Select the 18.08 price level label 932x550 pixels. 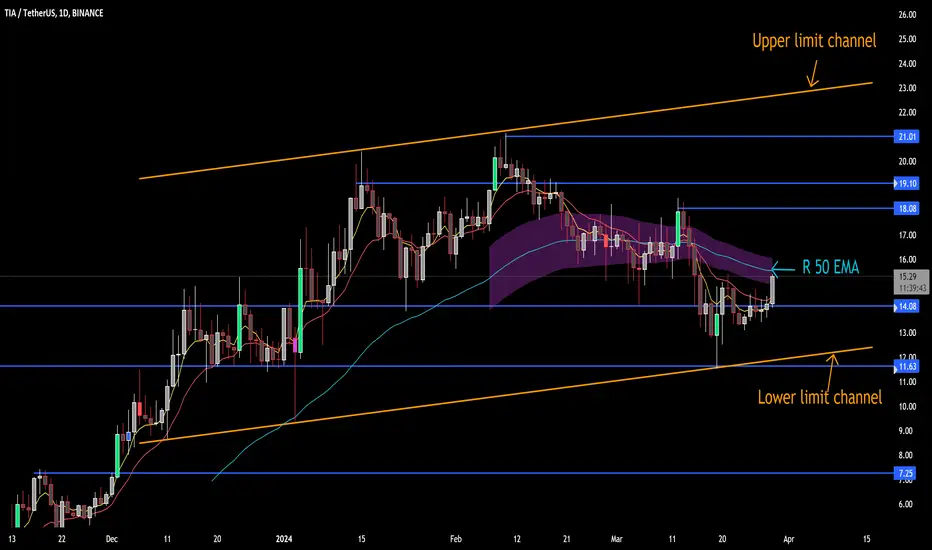(906, 208)
